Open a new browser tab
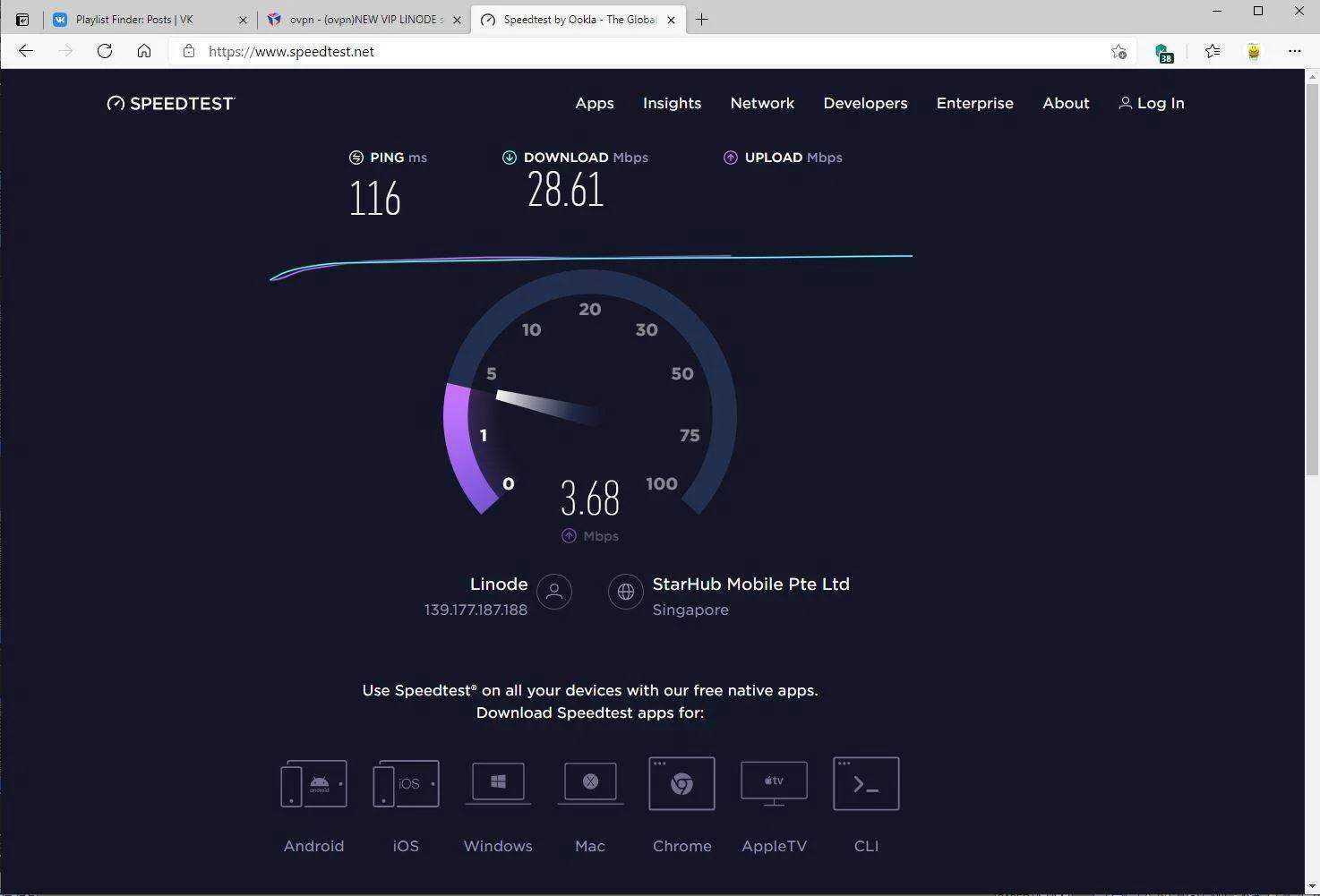Image resolution: width=1320 pixels, height=896 pixels. [x=702, y=20]
